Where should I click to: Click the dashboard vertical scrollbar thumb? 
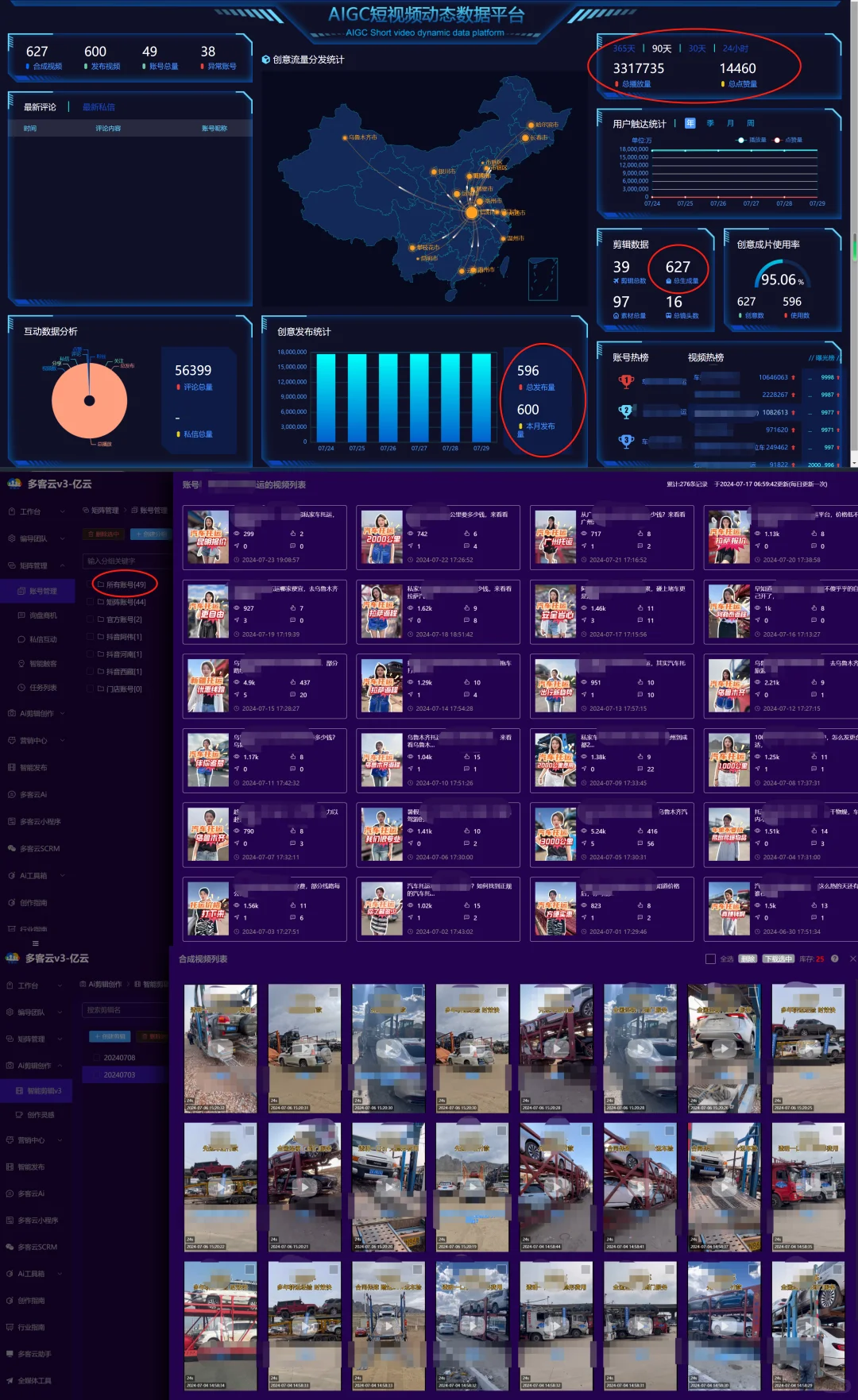(854, 248)
